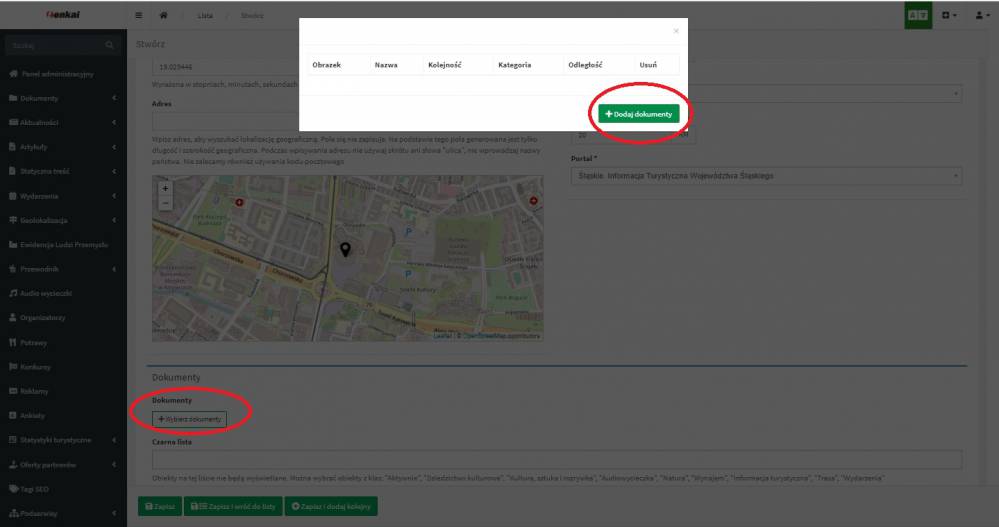The width and height of the screenshot is (999, 527).
Task: Click the search magnifier icon in sidebar
Action: [110, 46]
